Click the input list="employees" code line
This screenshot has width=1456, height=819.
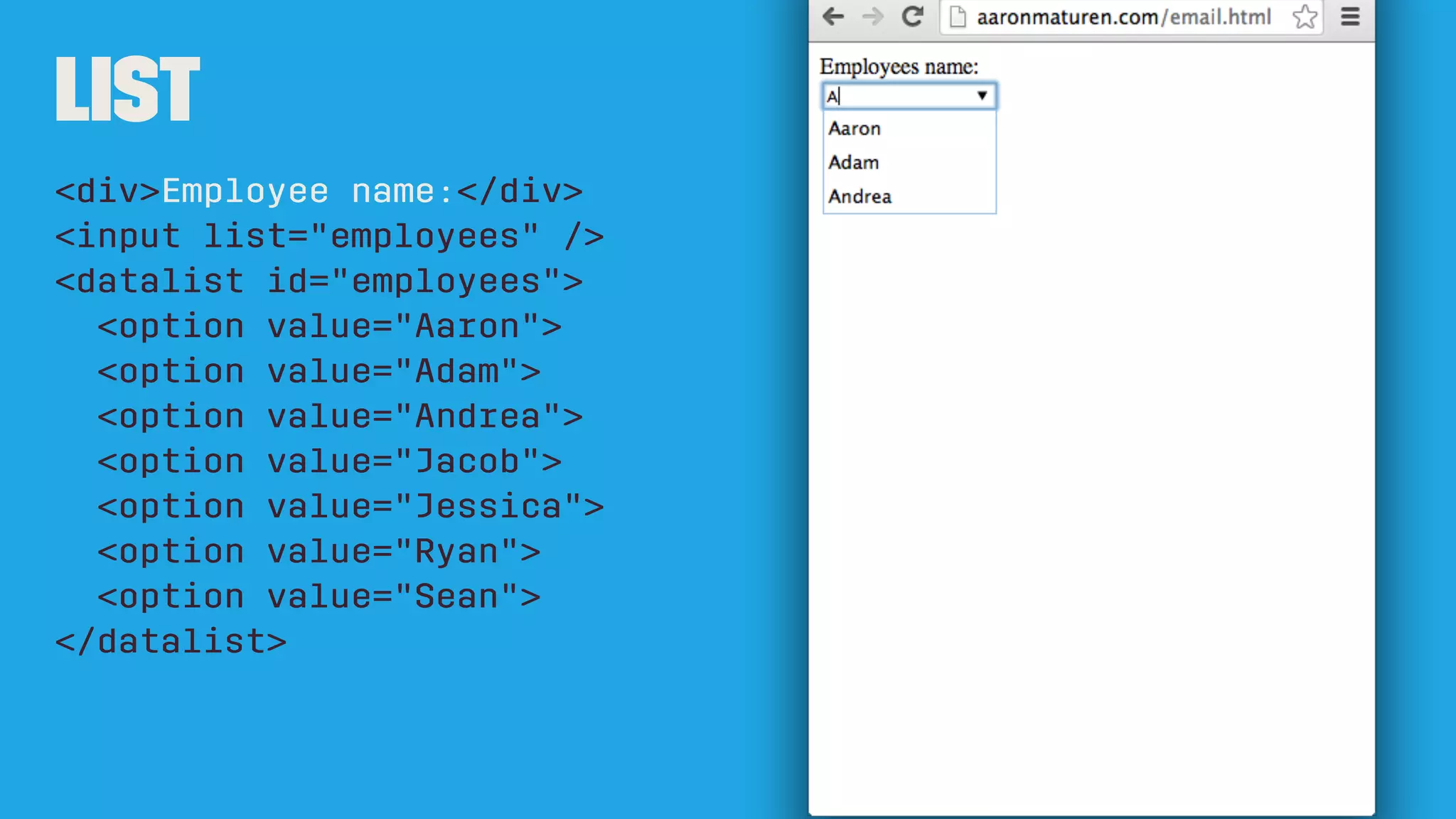click(x=330, y=237)
